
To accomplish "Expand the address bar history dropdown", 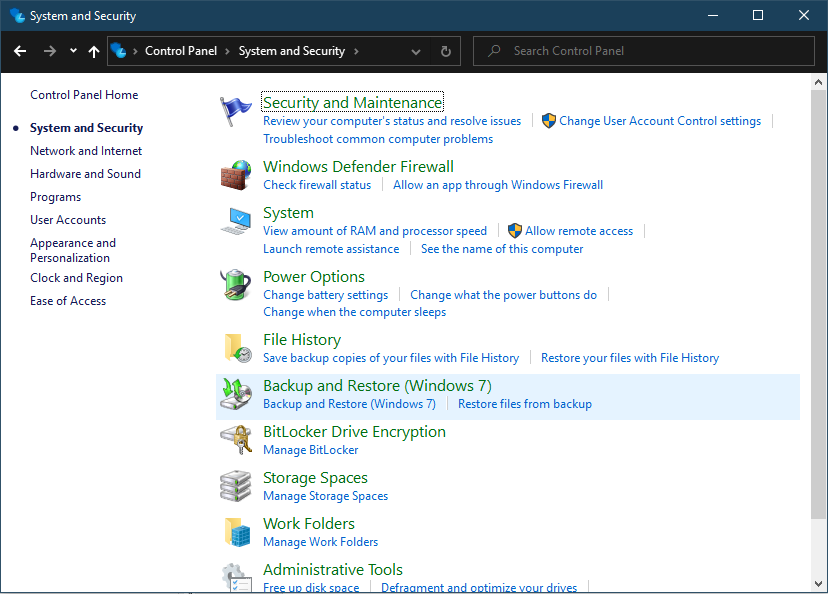I will [x=416, y=52].
